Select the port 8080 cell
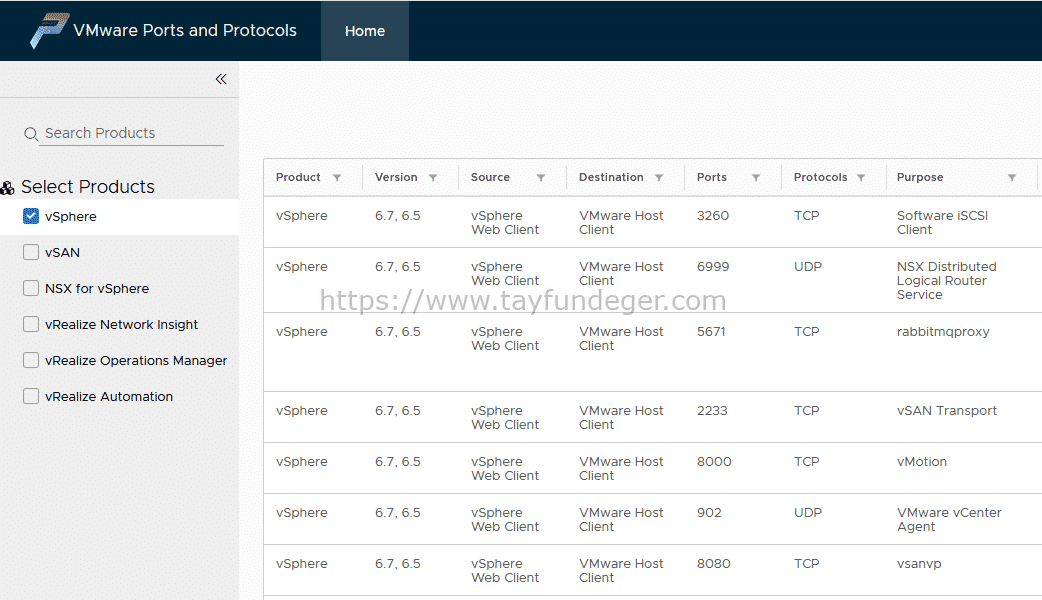 pos(714,563)
